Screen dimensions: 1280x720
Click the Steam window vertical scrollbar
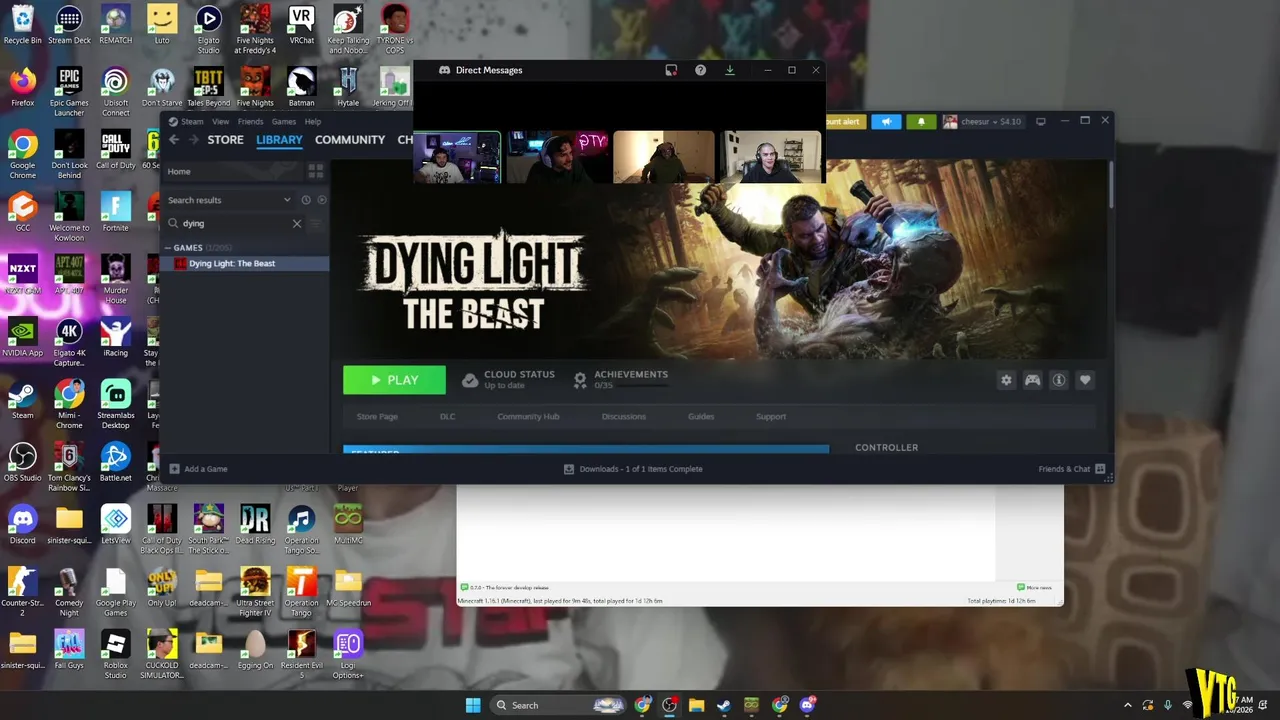click(x=1110, y=185)
